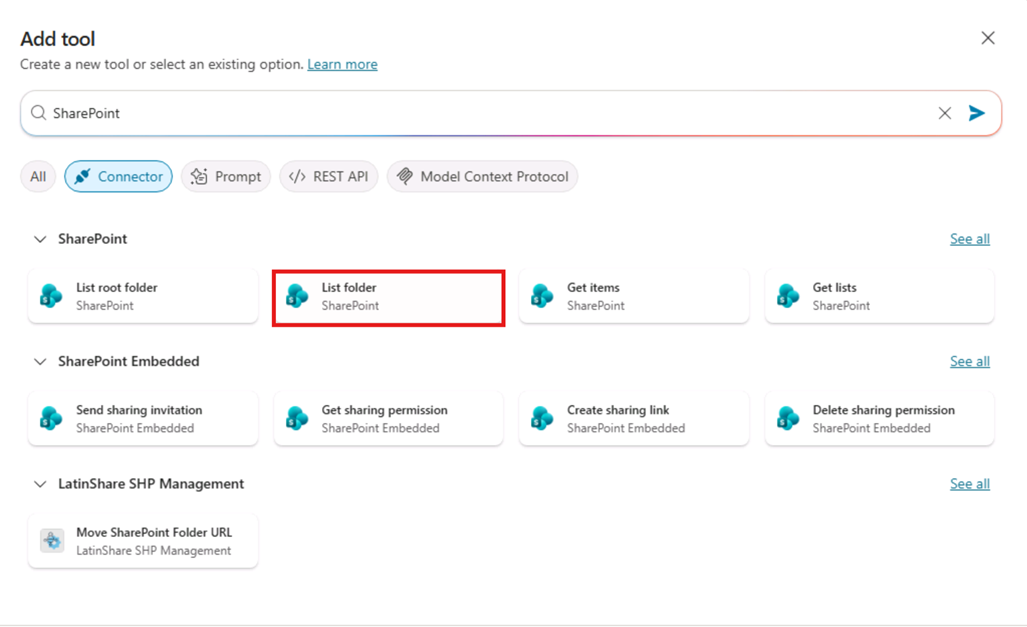
Task: Click the plug icon in Connector filter
Action: [83, 176]
